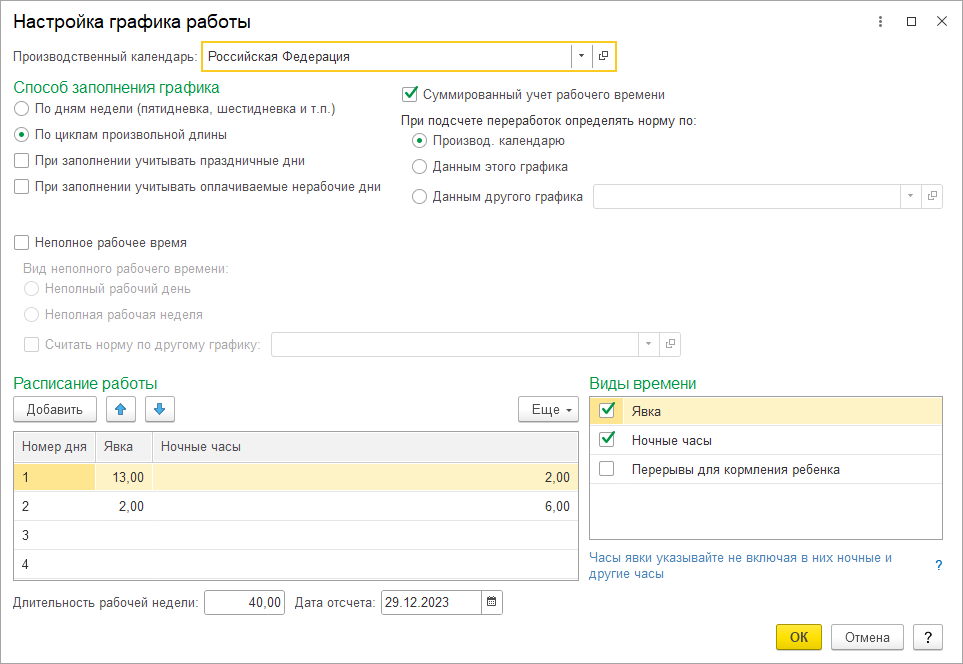Open form for Данным другого графика field

point(932,196)
